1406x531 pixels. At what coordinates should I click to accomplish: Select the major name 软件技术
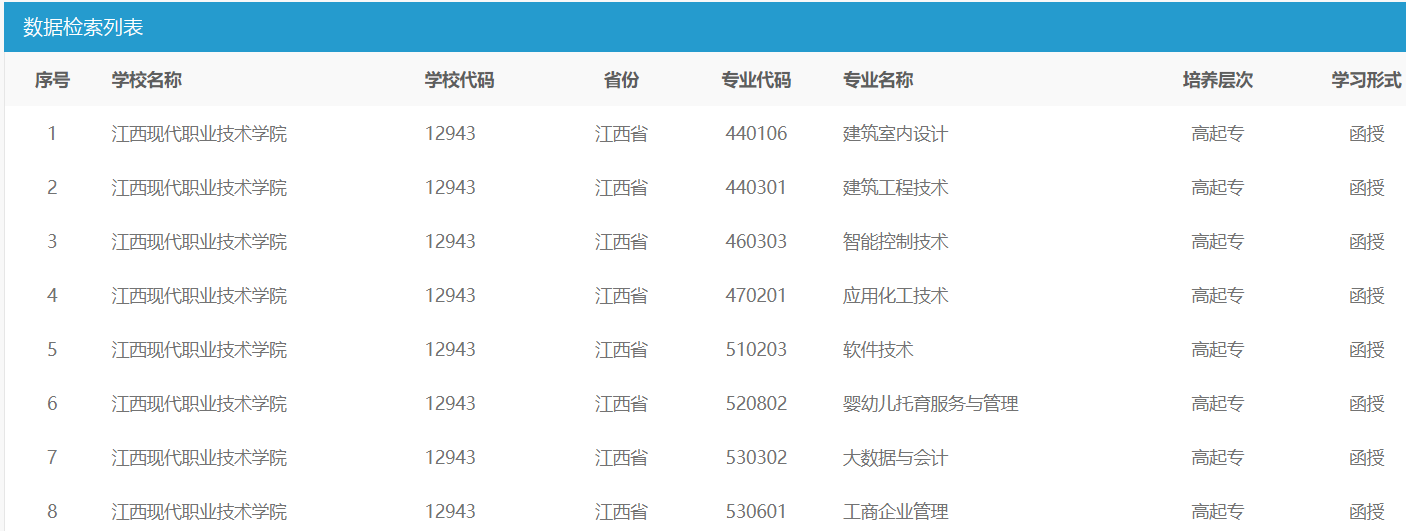[x=878, y=349]
